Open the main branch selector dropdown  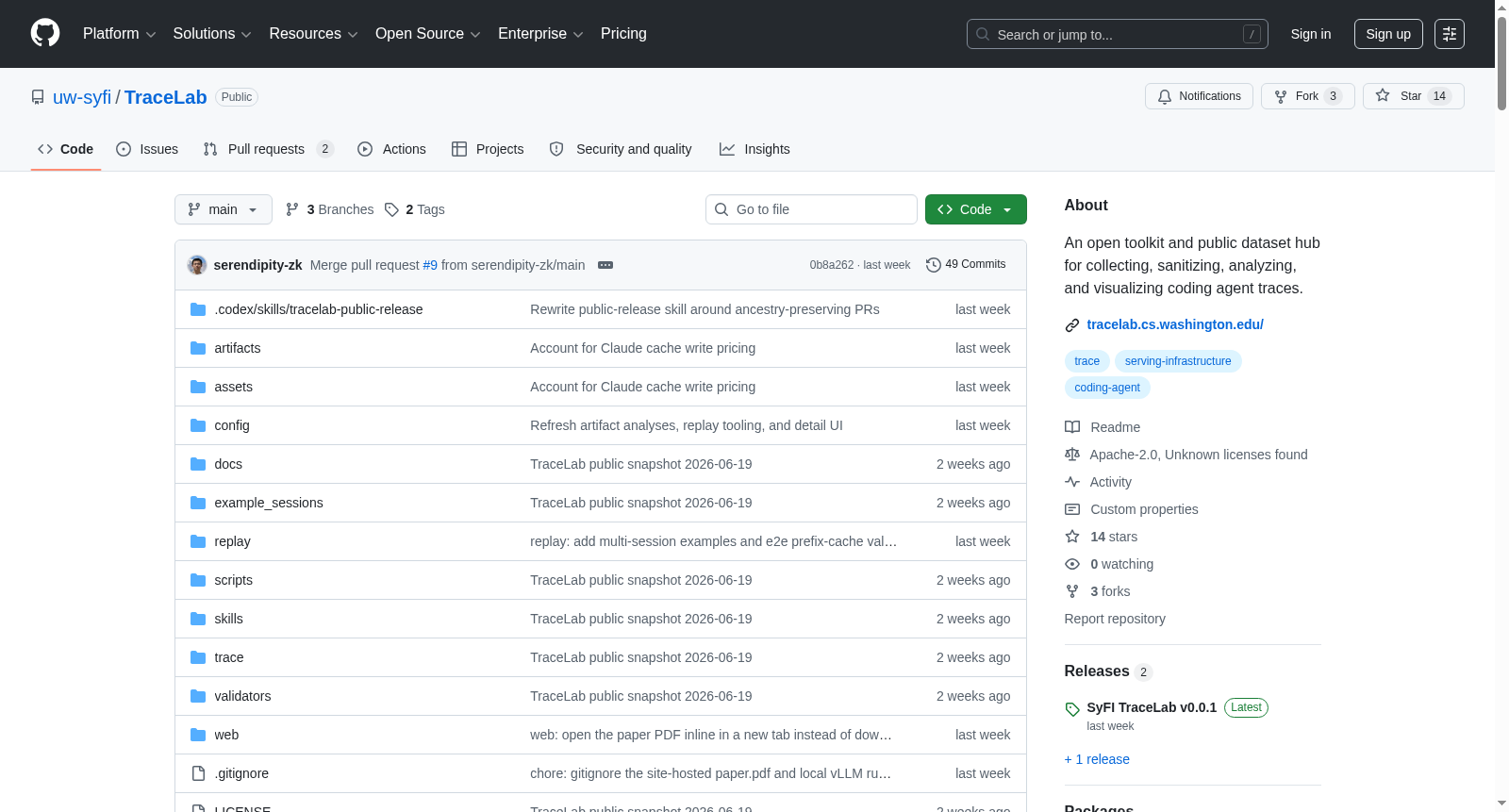224,209
